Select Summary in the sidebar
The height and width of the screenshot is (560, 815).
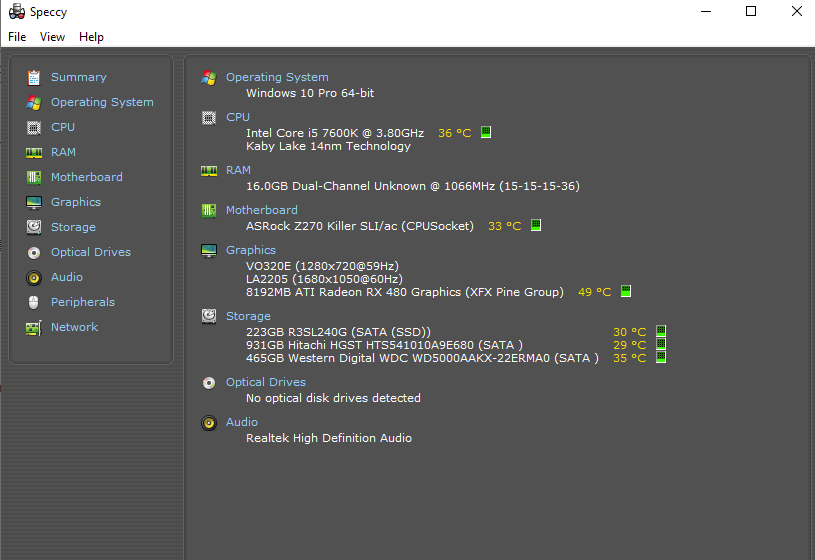(x=78, y=77)
